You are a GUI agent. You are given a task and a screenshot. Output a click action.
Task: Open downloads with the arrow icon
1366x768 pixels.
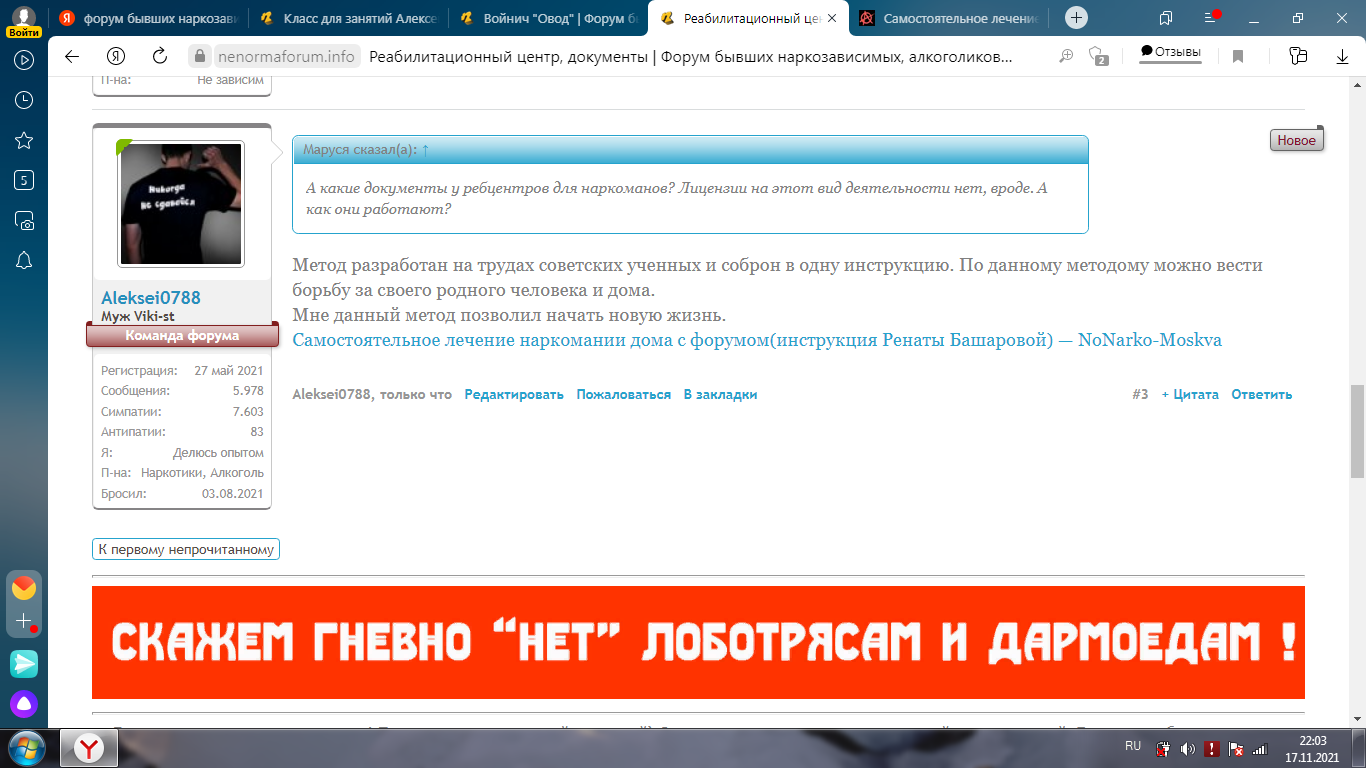point(1342,57)
